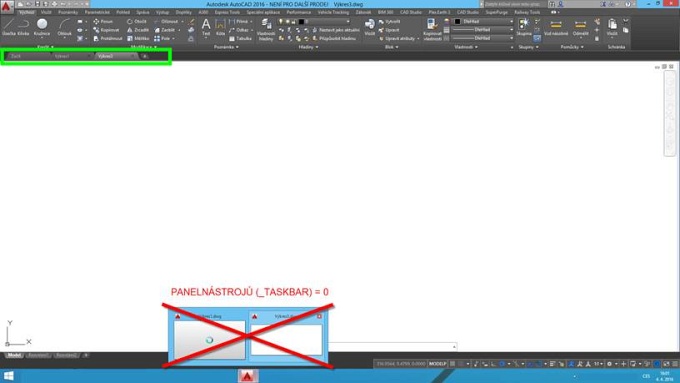Click Upravit atributy button
680x383 pixels.
point(398,39)
